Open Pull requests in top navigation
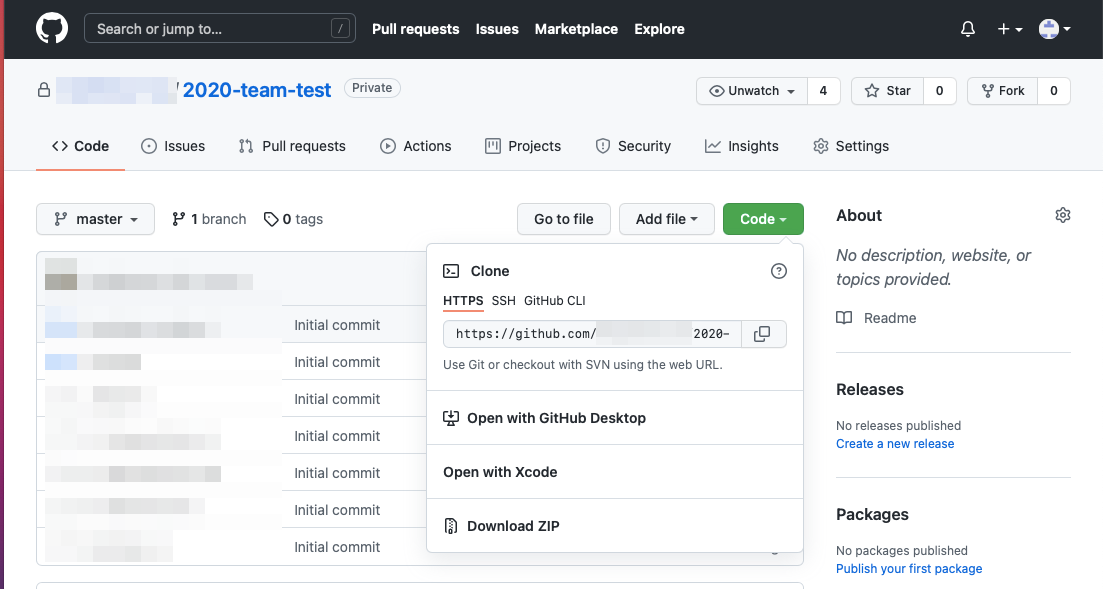 415,29
